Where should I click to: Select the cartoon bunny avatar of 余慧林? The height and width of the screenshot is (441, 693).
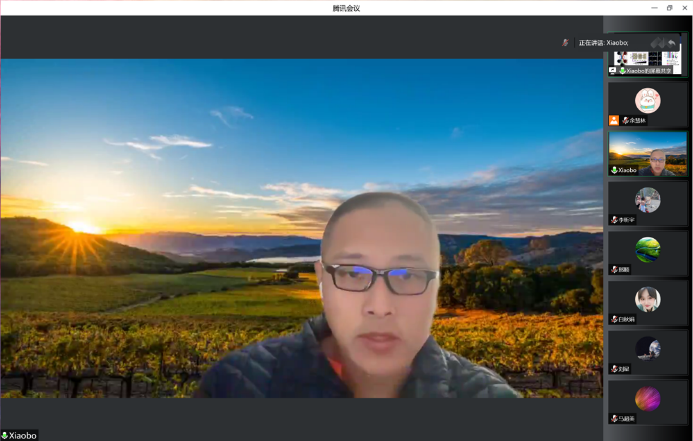coord(648,100)
